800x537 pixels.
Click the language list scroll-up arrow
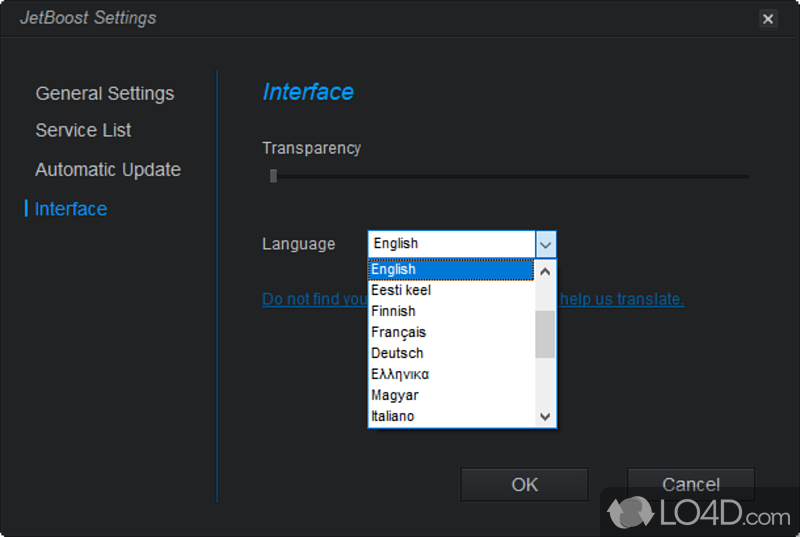(x=545, y=271)
